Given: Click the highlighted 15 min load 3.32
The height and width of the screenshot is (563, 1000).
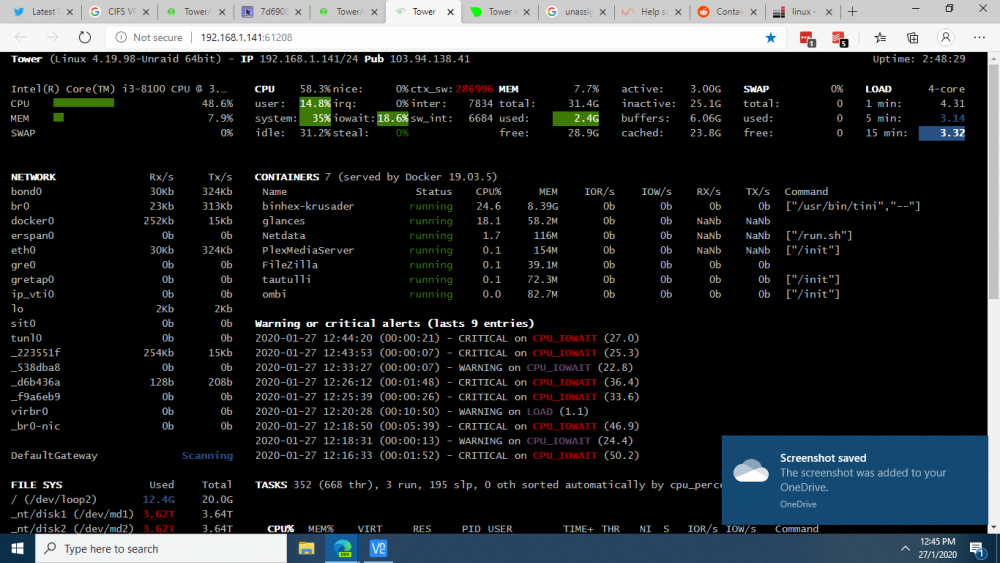Looking at the screenshot, I should click(x=942, y=133).
